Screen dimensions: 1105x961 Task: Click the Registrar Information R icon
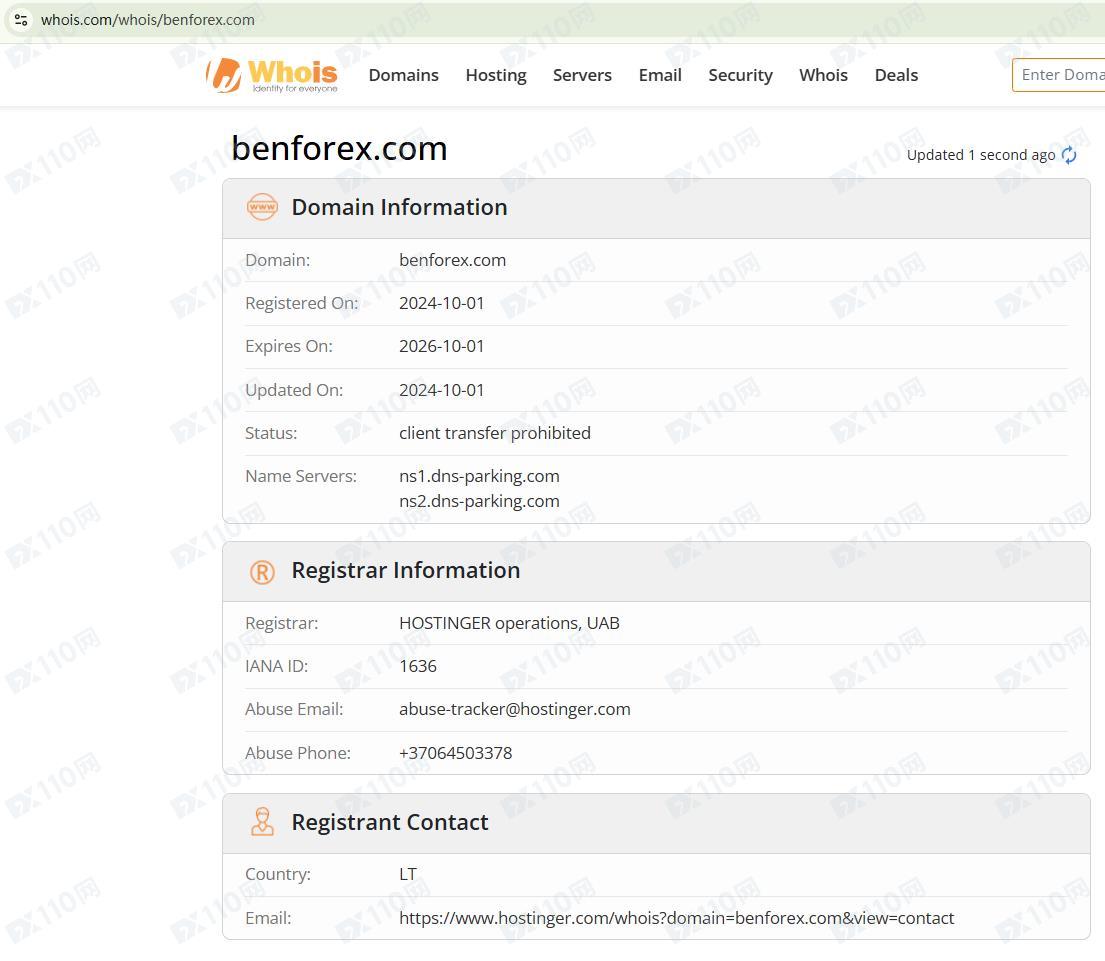pos(262,571)
